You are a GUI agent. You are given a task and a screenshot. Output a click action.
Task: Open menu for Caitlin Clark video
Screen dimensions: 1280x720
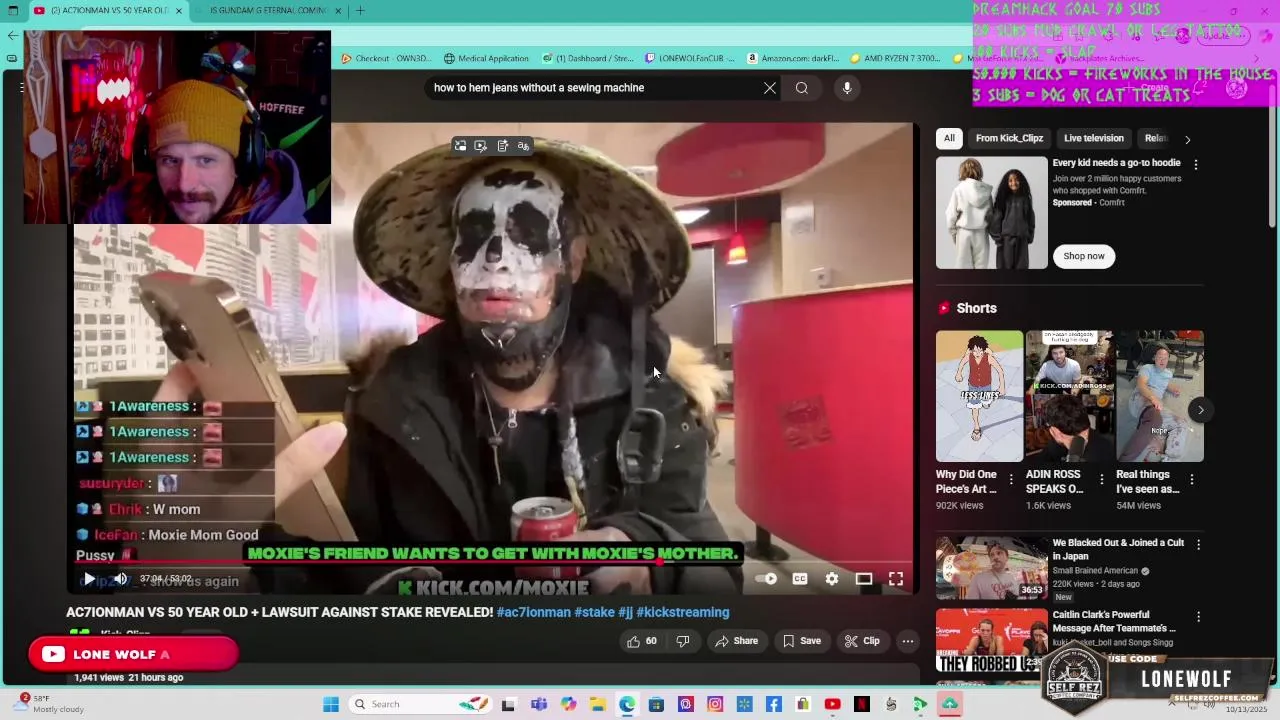click(1198, 617)
